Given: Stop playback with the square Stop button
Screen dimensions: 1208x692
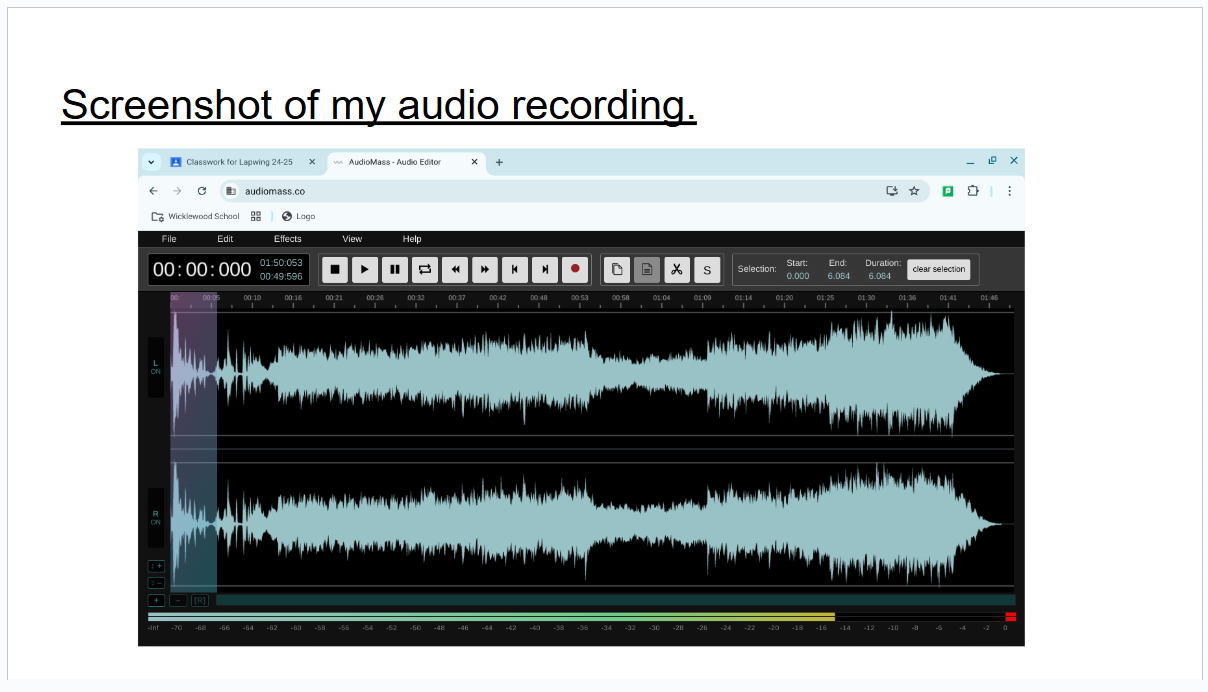Looking at the screenshot, I should coord(335,269).
